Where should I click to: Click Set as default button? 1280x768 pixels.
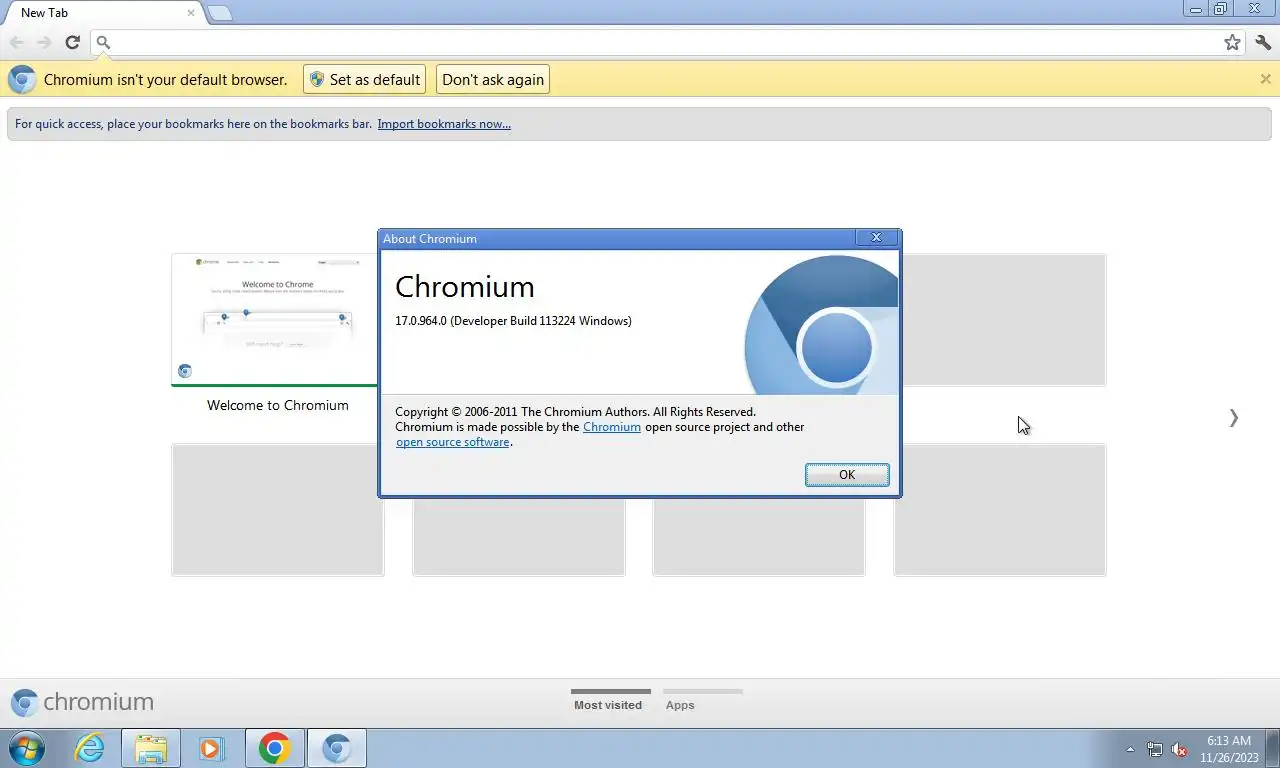(x=364, y=80)
